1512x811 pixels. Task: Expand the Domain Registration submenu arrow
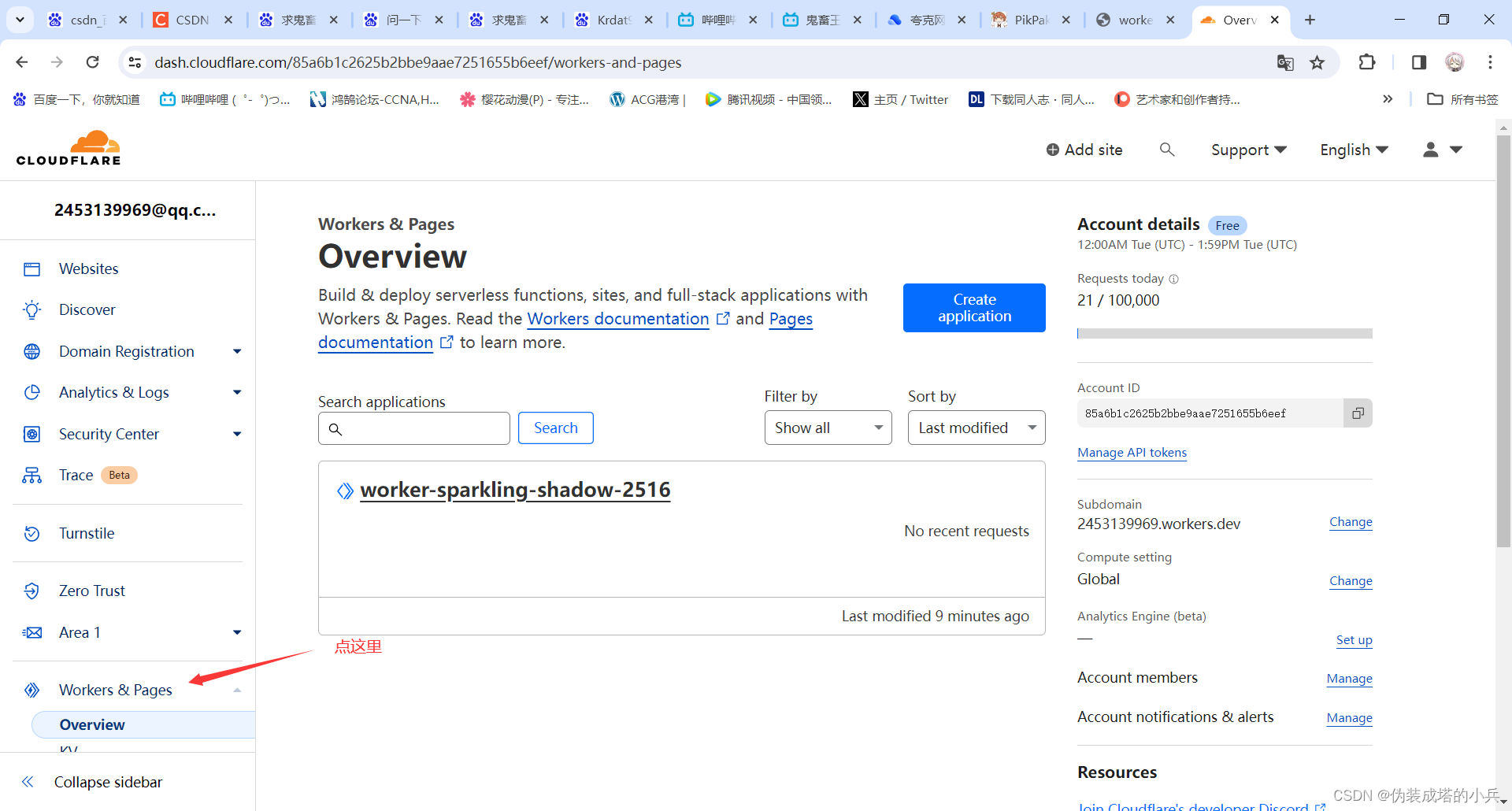point(237,352)
